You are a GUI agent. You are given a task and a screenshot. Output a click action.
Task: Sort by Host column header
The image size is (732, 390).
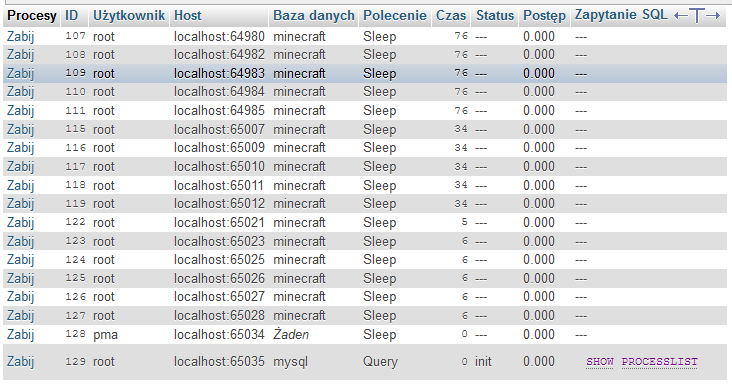click(x=188, y=15)
